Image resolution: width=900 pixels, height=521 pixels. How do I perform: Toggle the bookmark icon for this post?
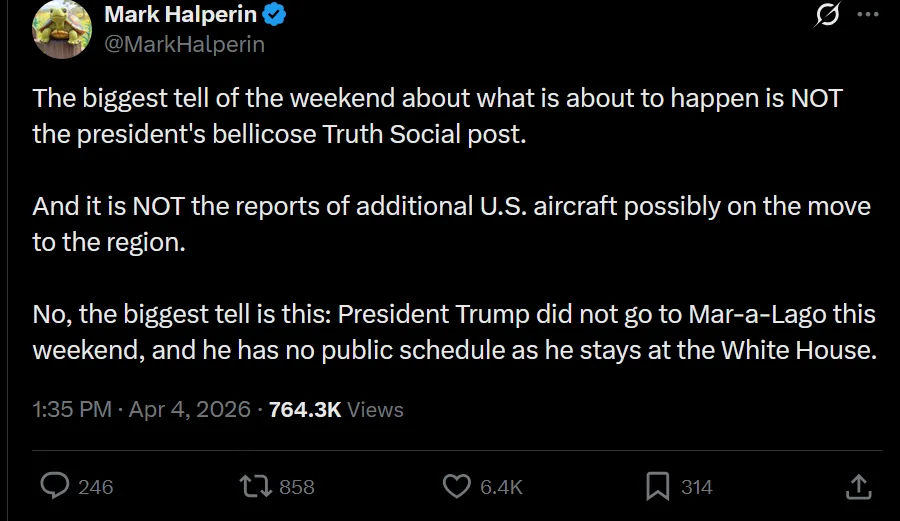657,486
